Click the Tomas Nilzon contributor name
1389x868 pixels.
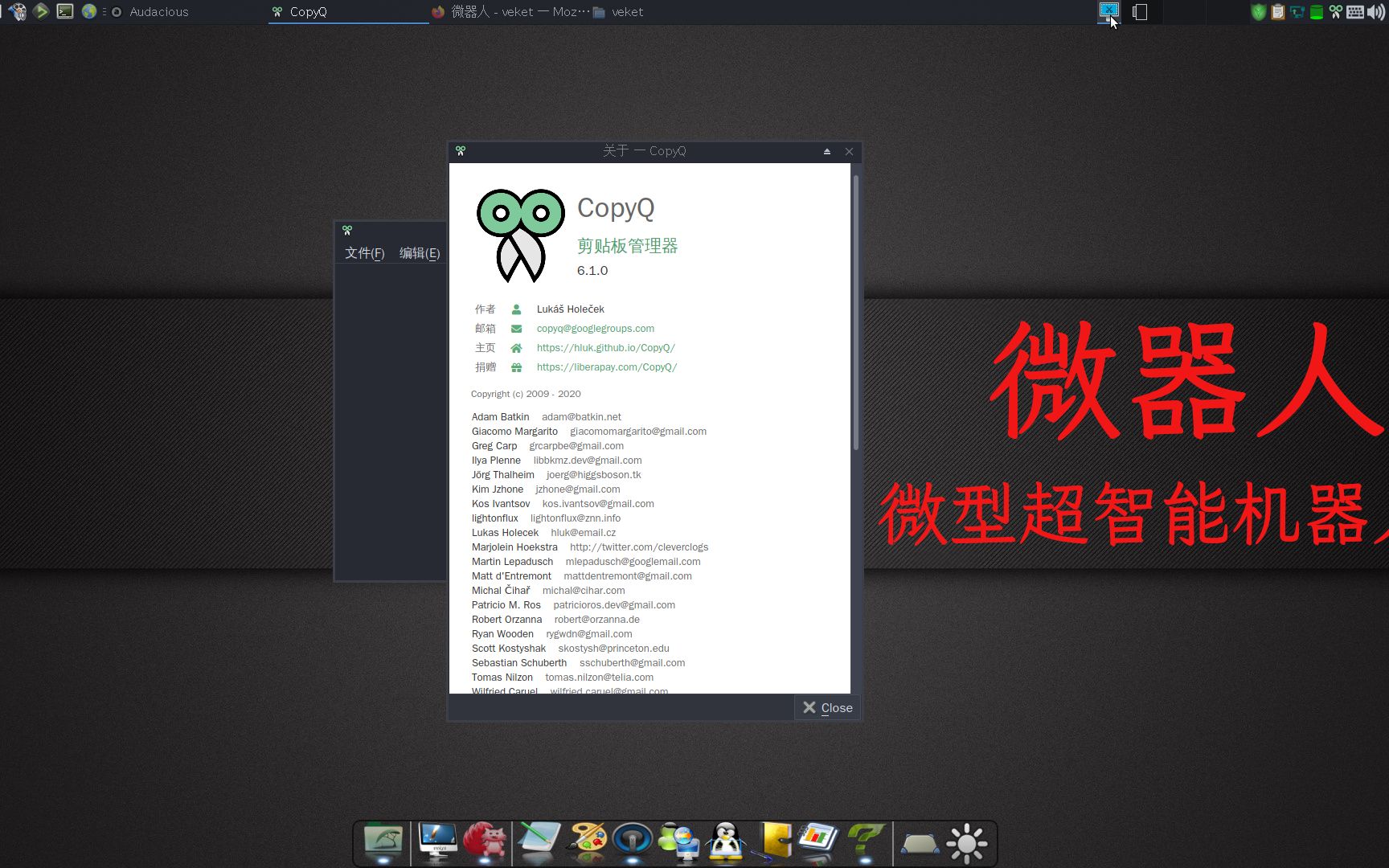pos(502,677)
